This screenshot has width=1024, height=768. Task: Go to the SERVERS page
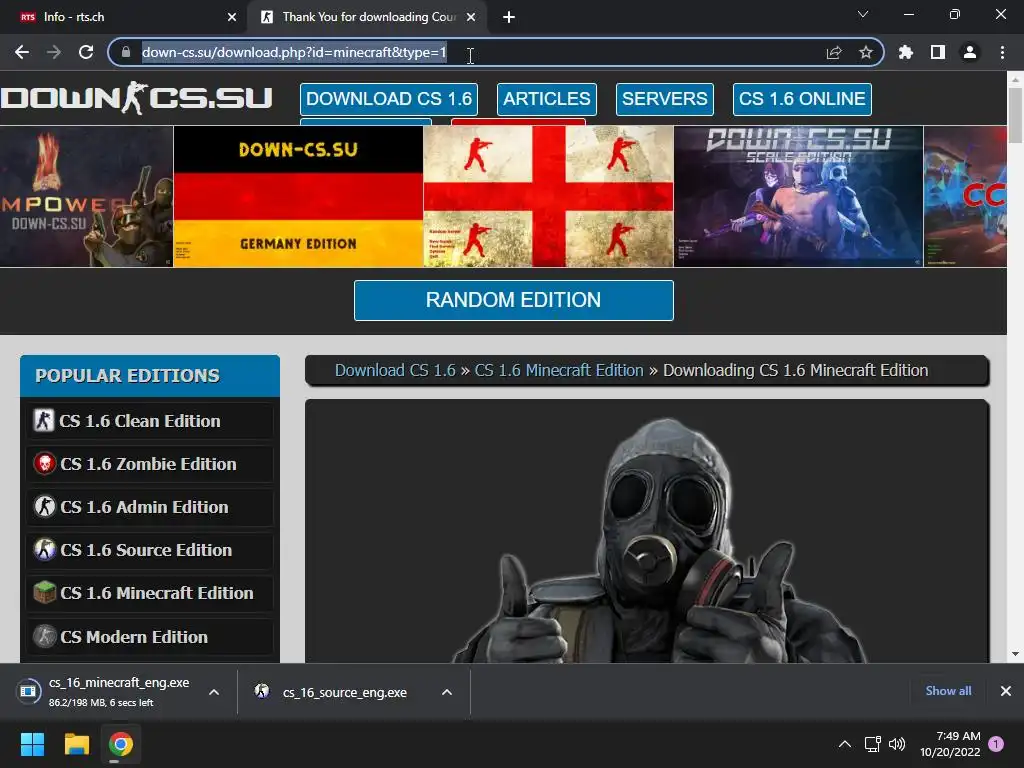click(664, 99)
